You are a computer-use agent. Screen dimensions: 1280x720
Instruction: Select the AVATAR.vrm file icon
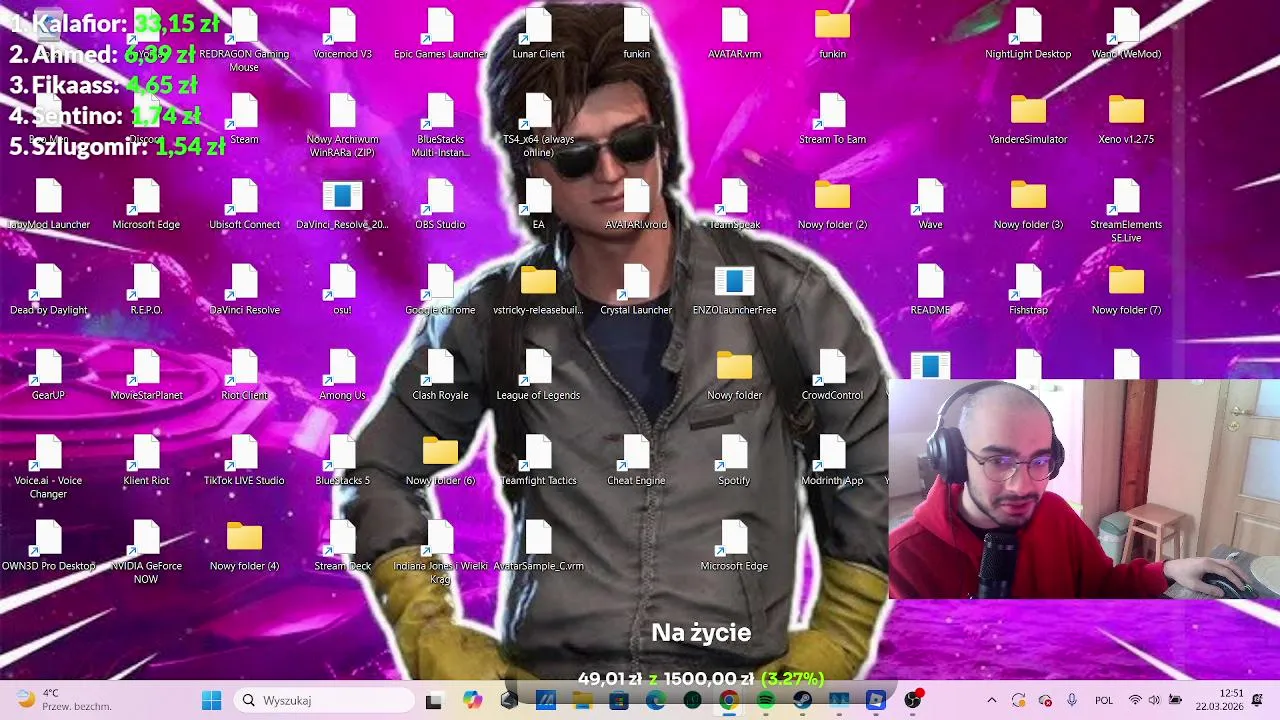click(734, 35)
